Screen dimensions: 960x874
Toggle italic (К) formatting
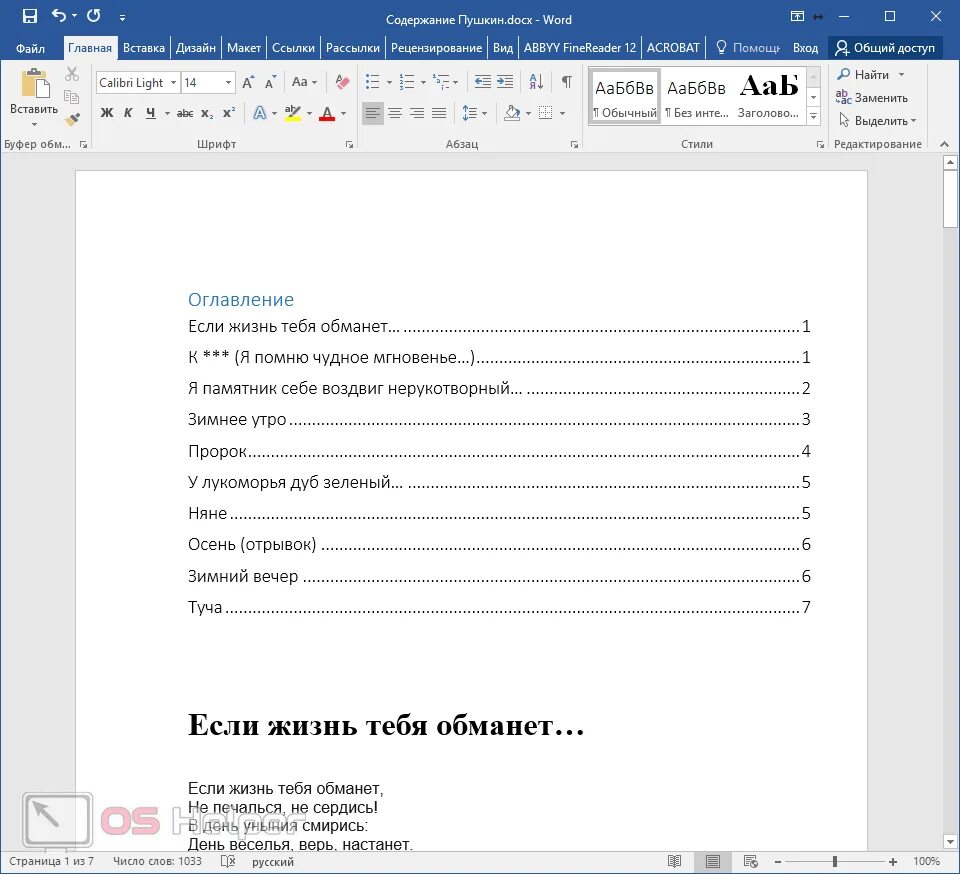(128, 113)
